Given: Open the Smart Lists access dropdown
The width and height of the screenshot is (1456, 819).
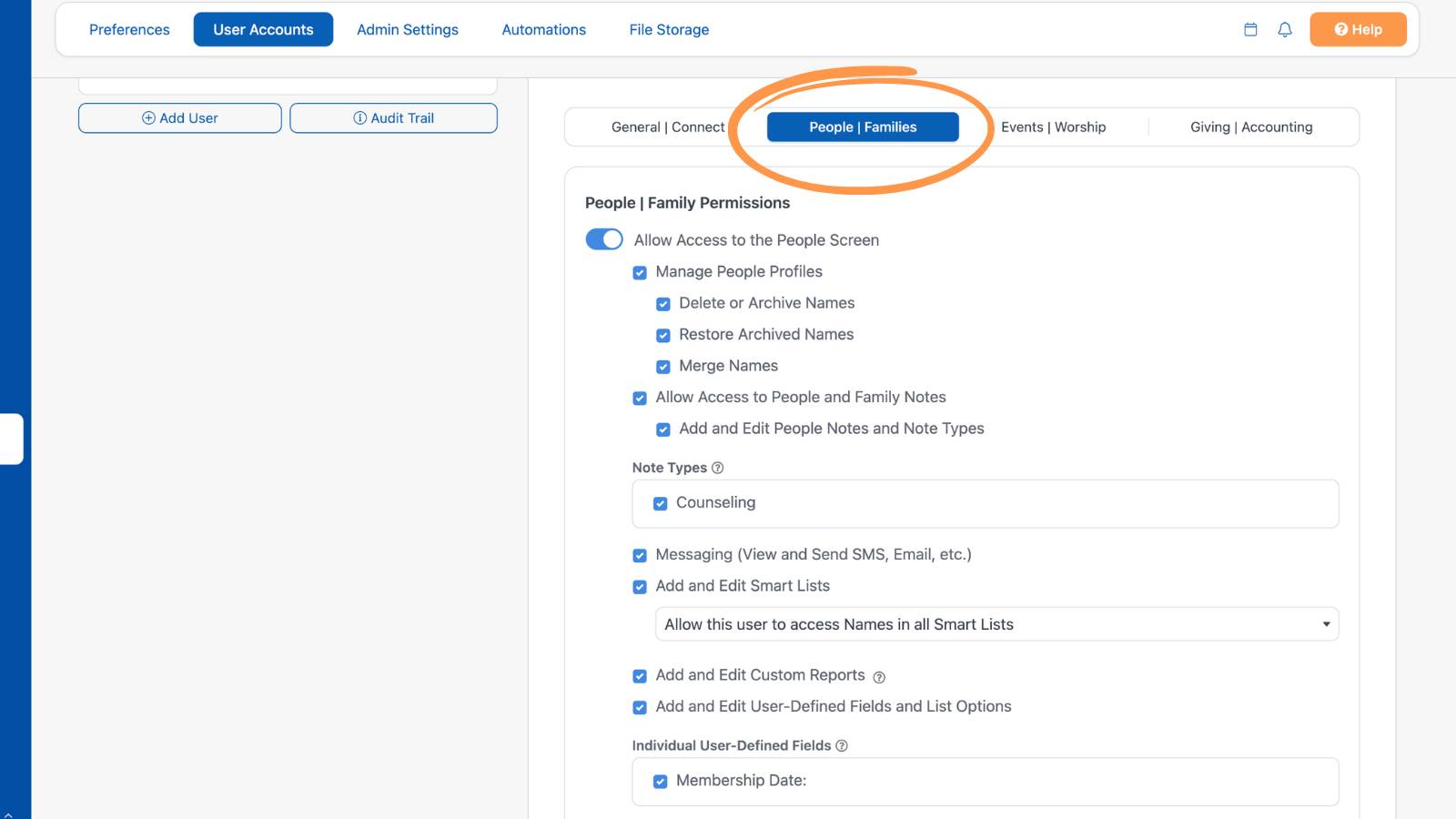Looking at the screenshot, I should tap(996, 624).
